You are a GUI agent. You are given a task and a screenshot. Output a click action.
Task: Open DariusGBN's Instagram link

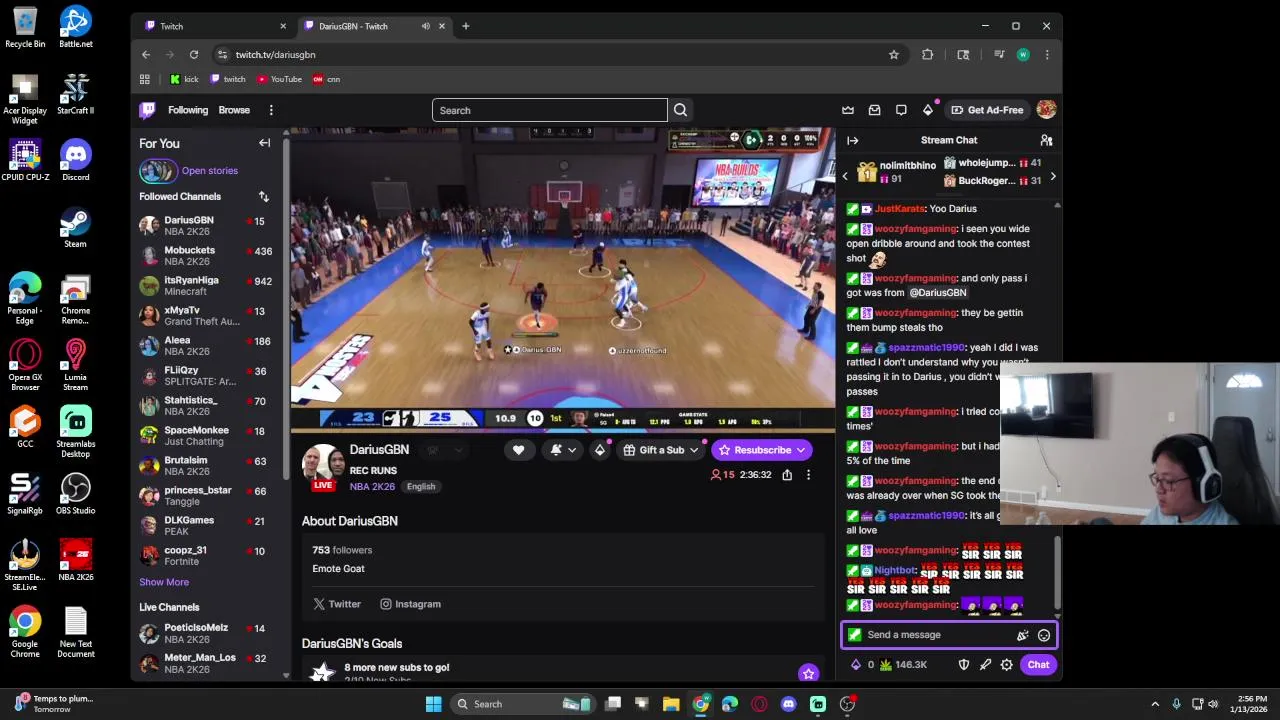click(410, 604)
